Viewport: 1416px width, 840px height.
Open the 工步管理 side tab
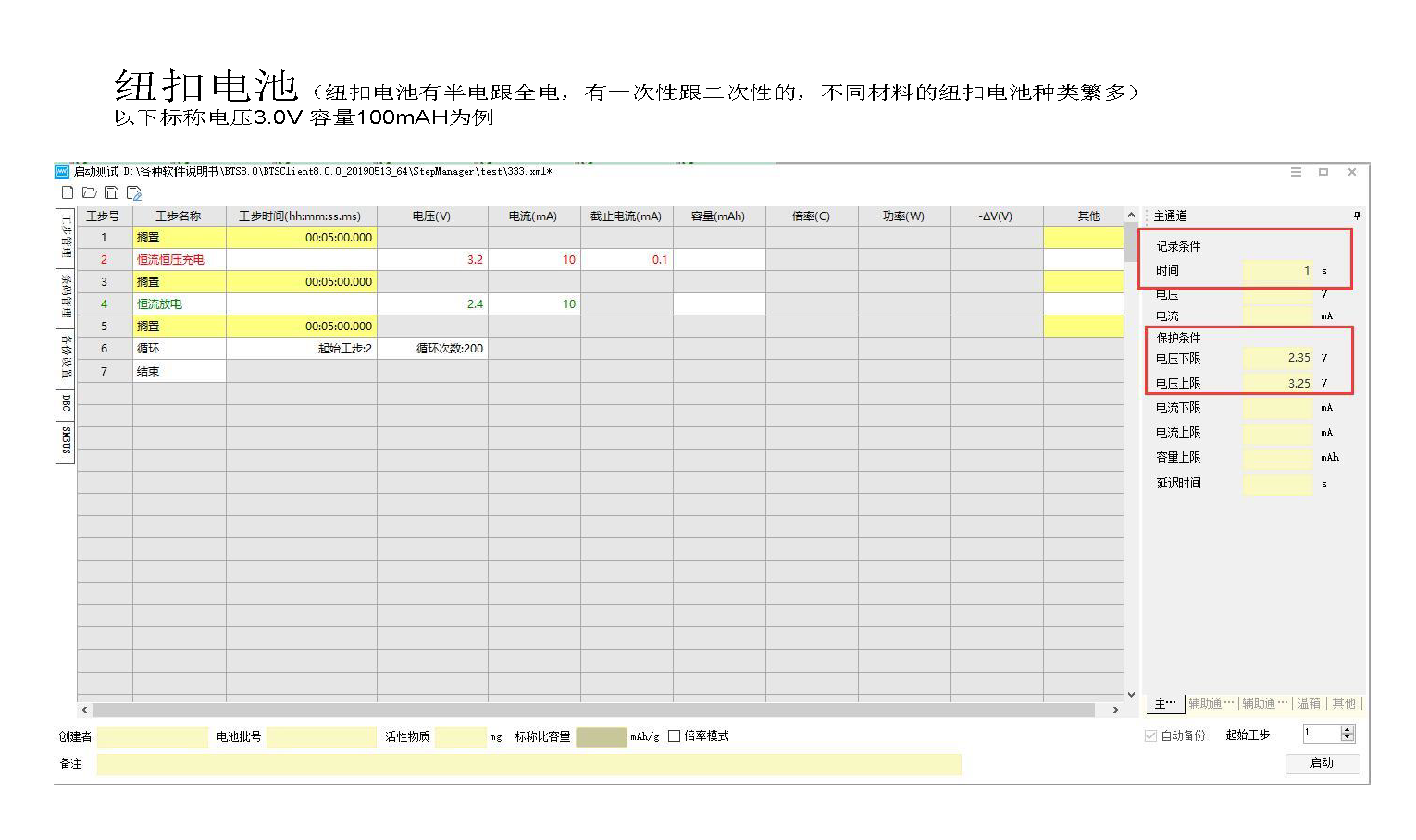tap(66, 237)
